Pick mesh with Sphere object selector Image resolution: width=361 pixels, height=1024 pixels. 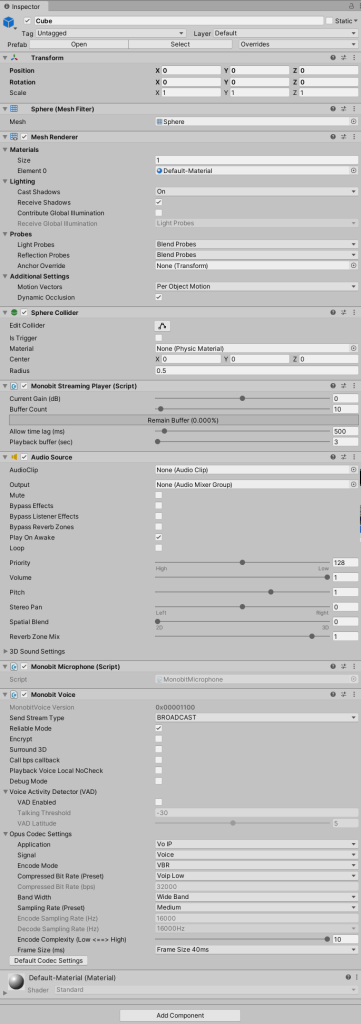(x=354, y=121)
